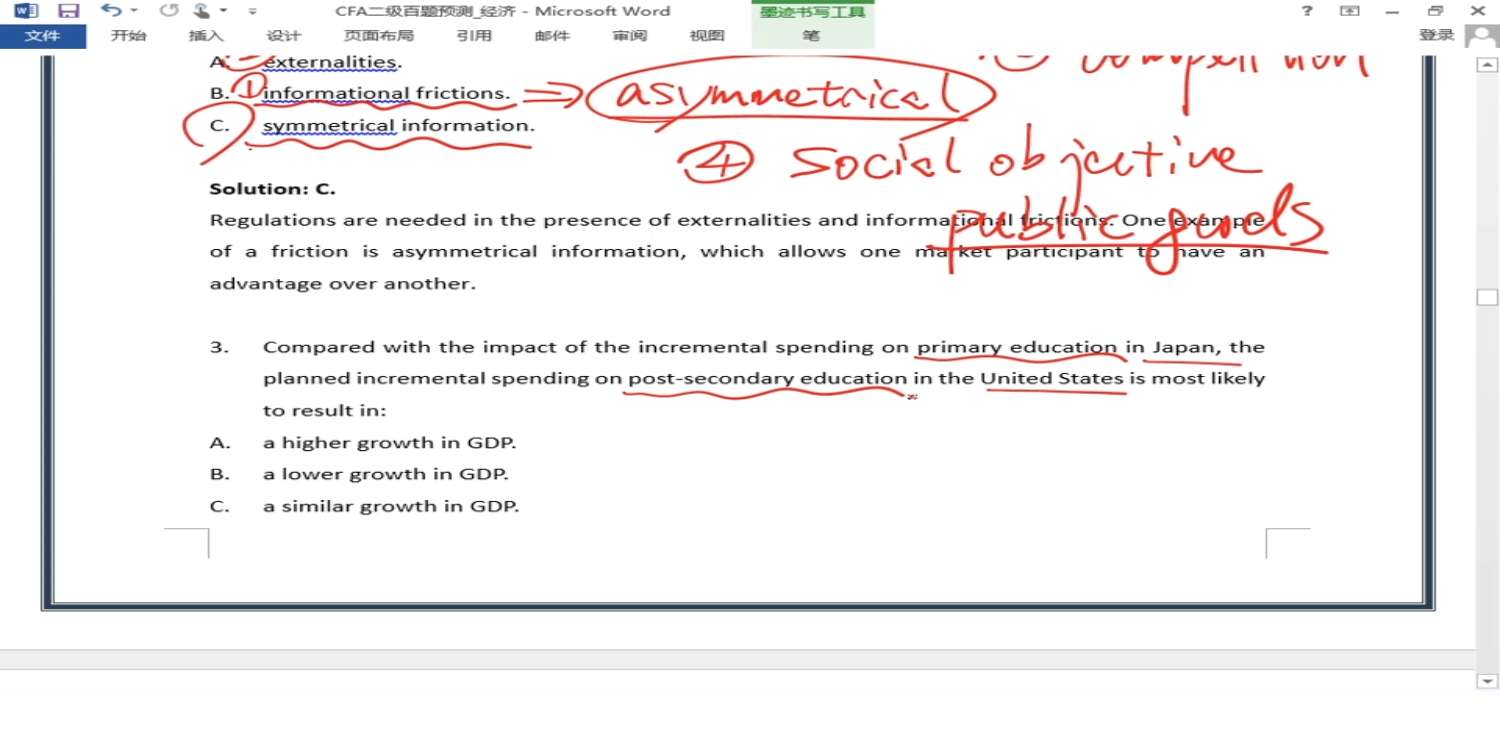Click the line starting 'Regulations are needed'
The width and height of the screenshot is (1500, 750).
pos(737,220)
